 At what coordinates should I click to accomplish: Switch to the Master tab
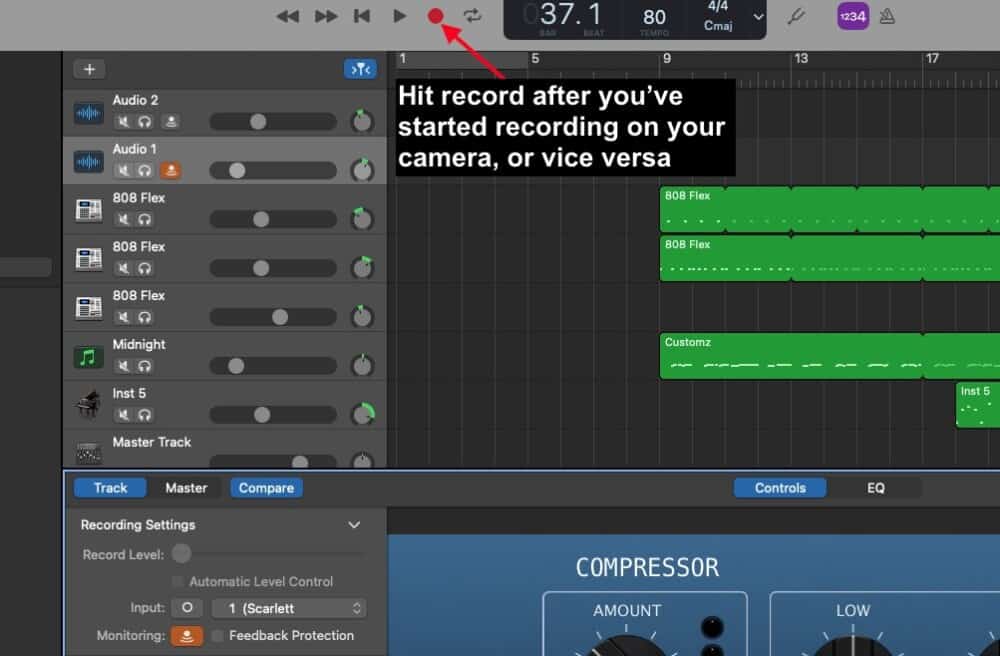tap(186, 488)
